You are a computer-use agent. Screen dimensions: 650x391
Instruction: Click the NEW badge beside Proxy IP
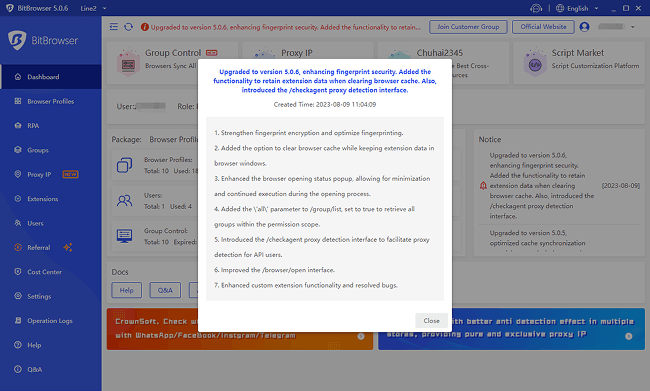[x=70, y=174]
